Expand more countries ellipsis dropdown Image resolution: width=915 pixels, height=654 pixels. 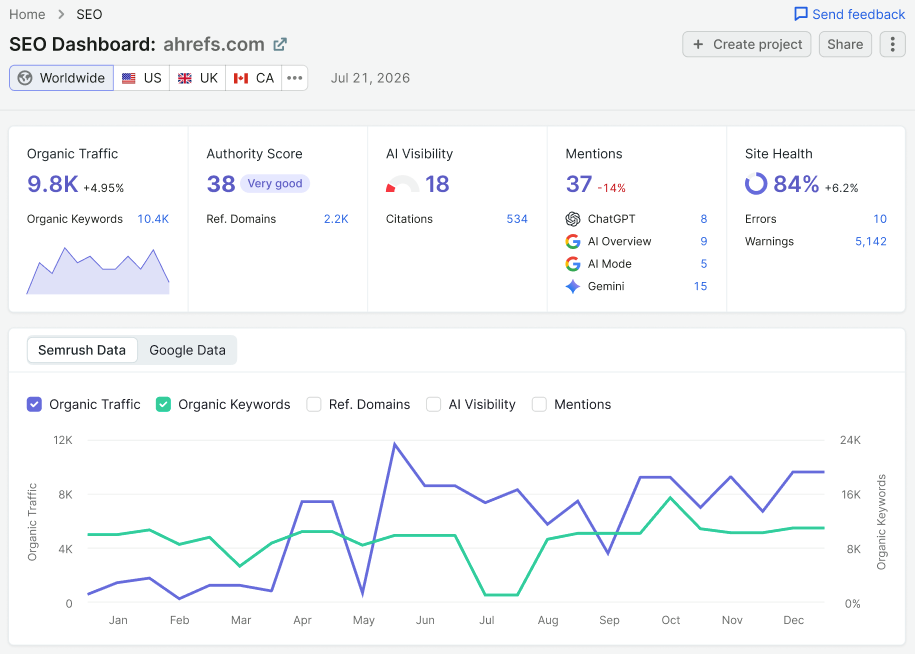pos(295,78)
